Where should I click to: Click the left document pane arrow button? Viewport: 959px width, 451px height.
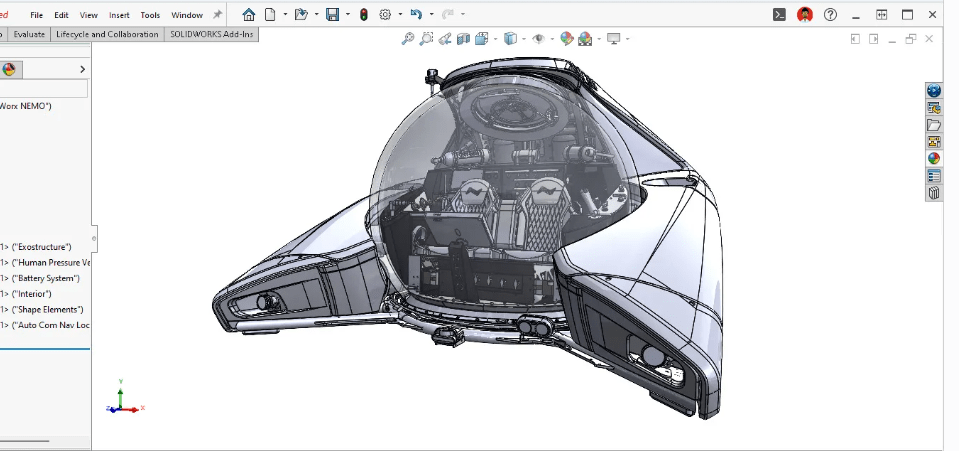pyautogui.click(x=855, y=39)
